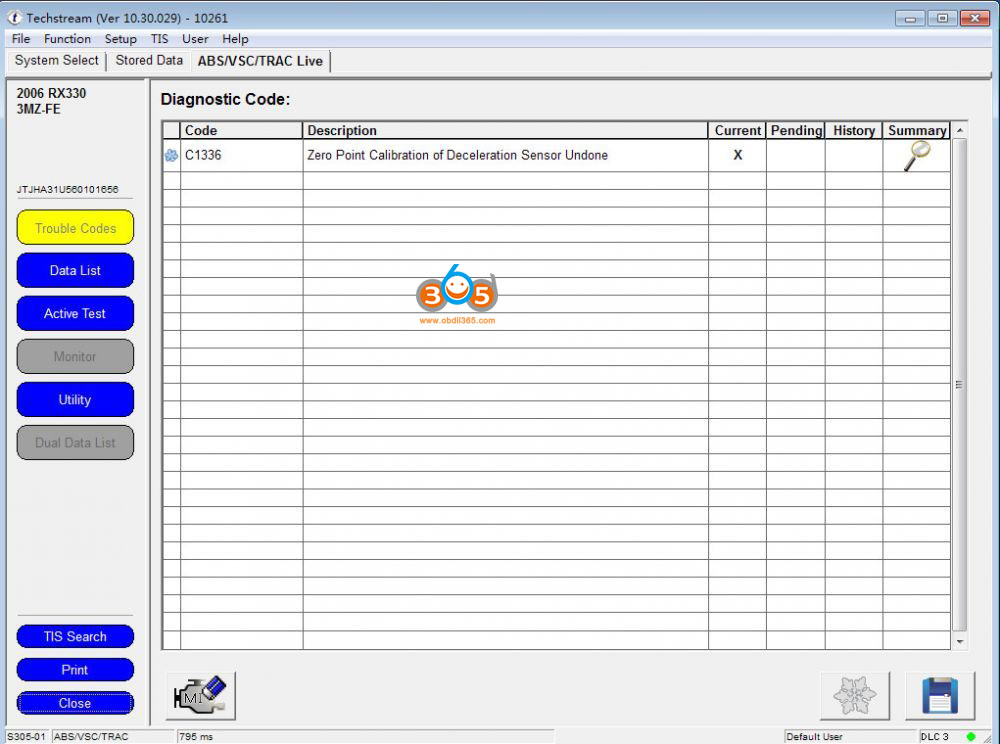
Task: Click the X mark in Current column
Action: click(737, 155)
